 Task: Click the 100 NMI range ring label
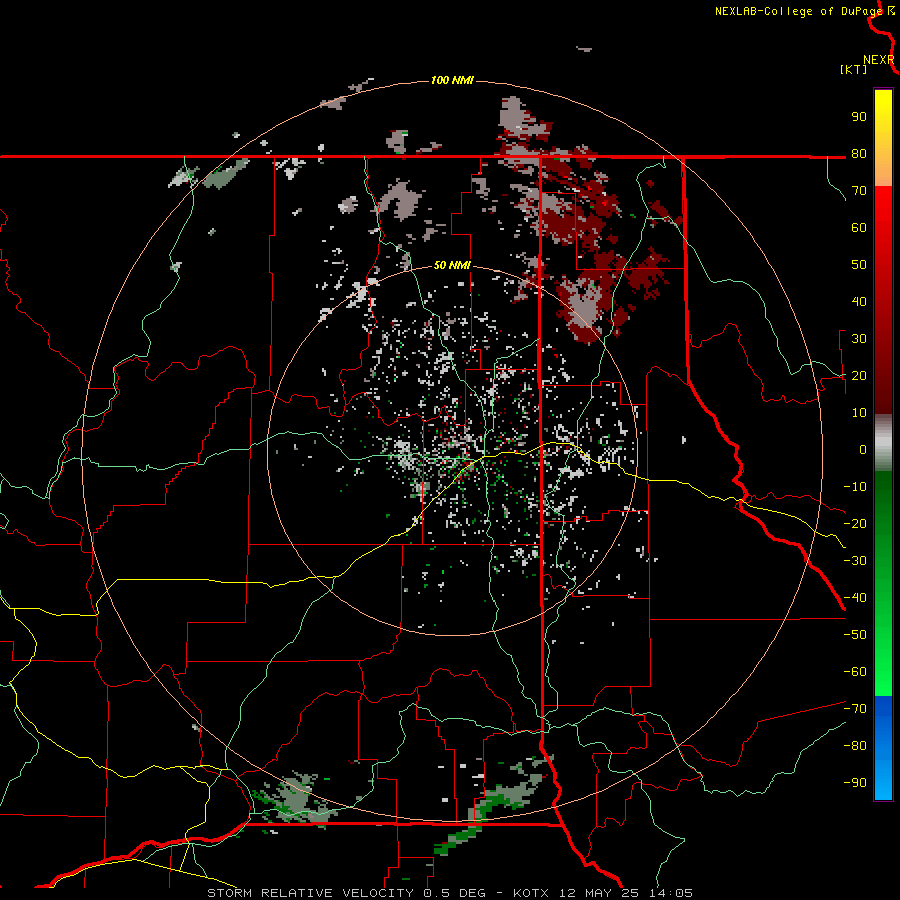(x=452, y=80)
